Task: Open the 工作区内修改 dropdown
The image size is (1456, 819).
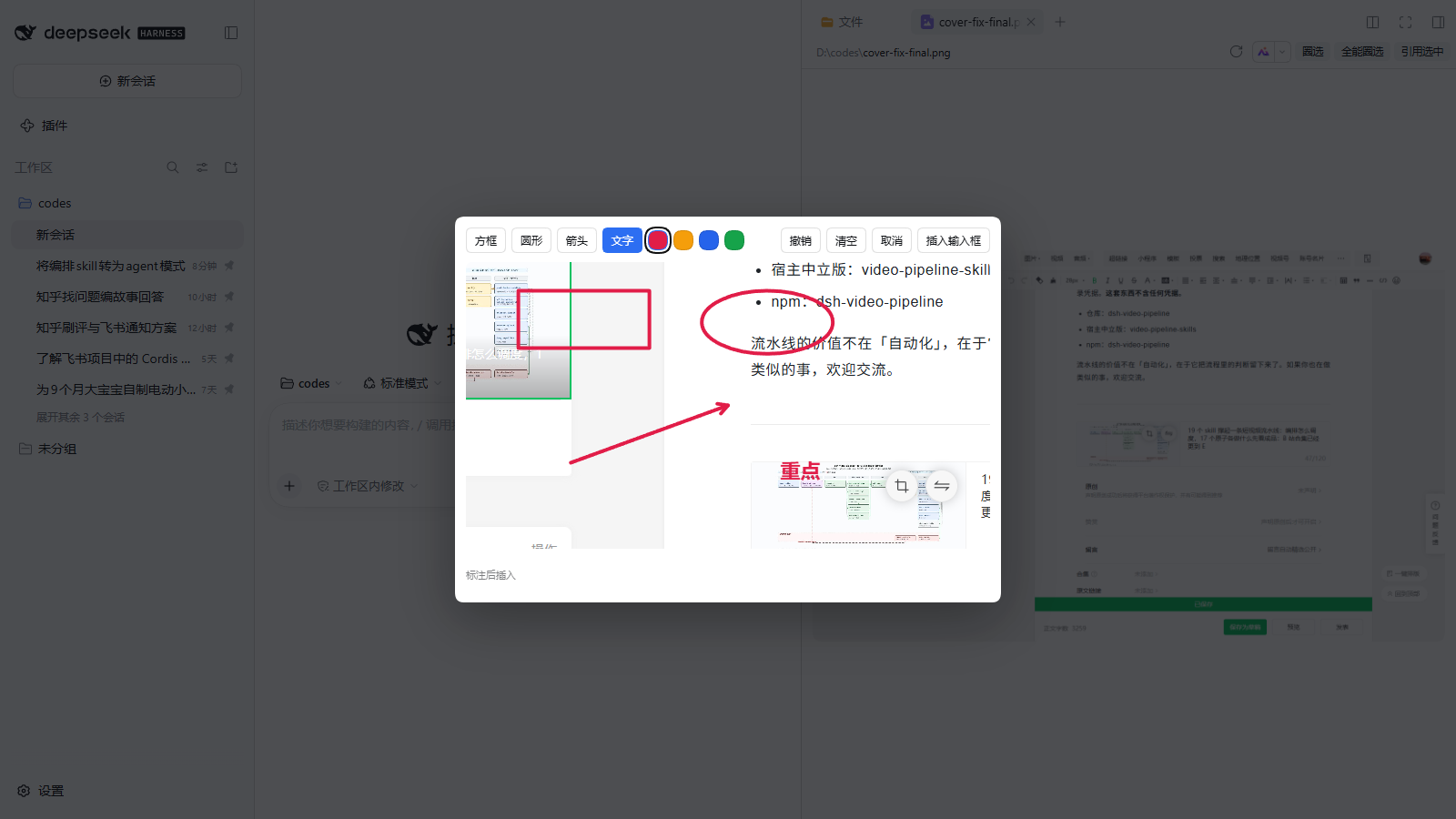Action: point(367,486)
